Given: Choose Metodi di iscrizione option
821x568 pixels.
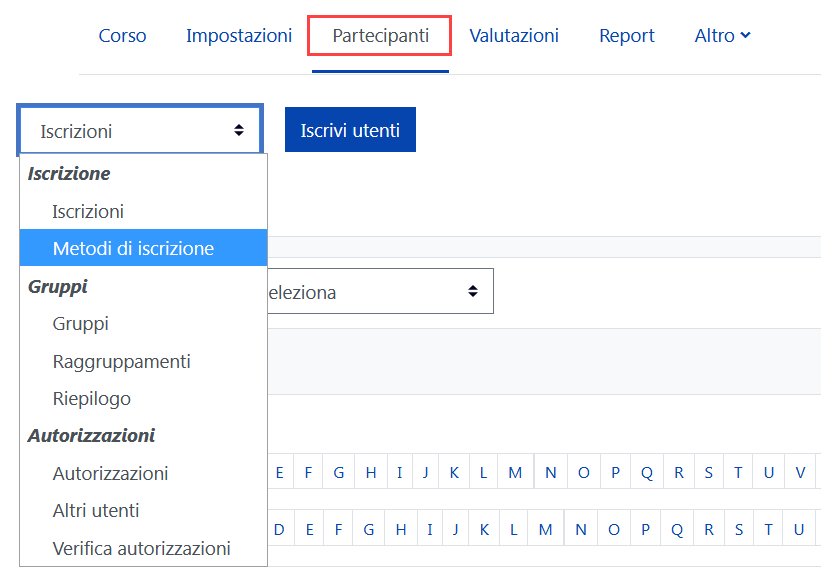Looking at the screenshot, I should (x=143, y=248).
